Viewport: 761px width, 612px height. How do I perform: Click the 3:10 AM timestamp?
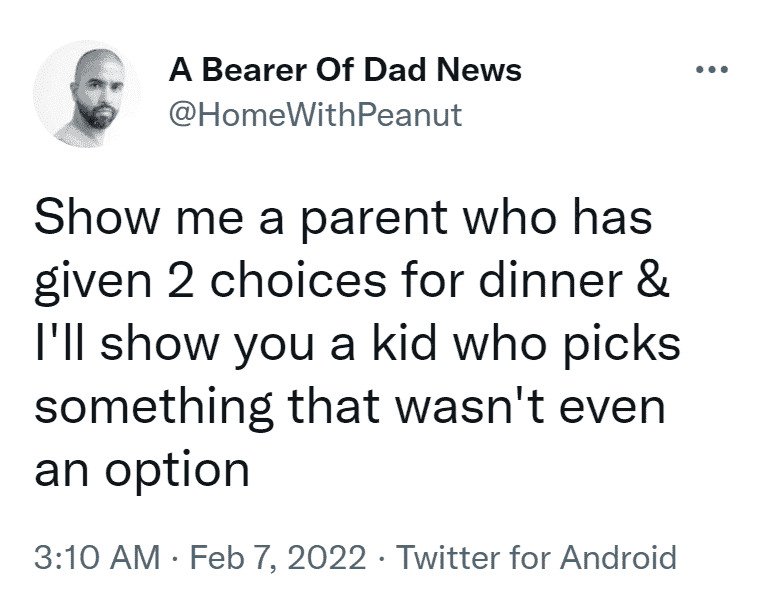[97, 557]
